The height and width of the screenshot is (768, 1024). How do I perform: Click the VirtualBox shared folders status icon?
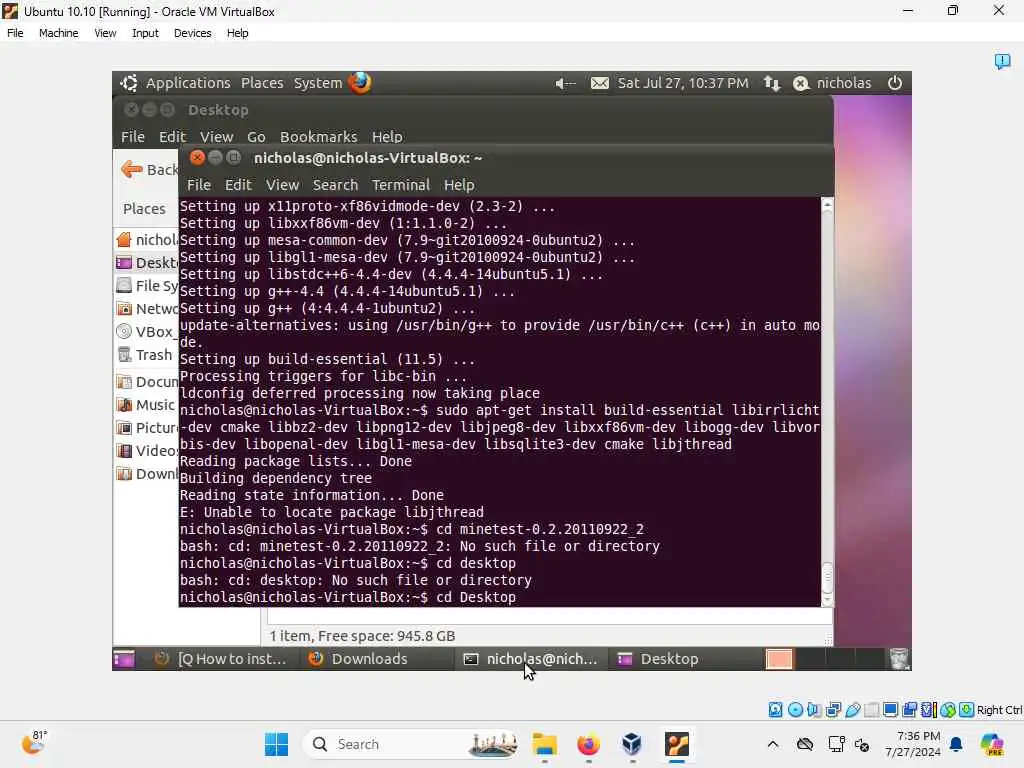coord(872,710)
